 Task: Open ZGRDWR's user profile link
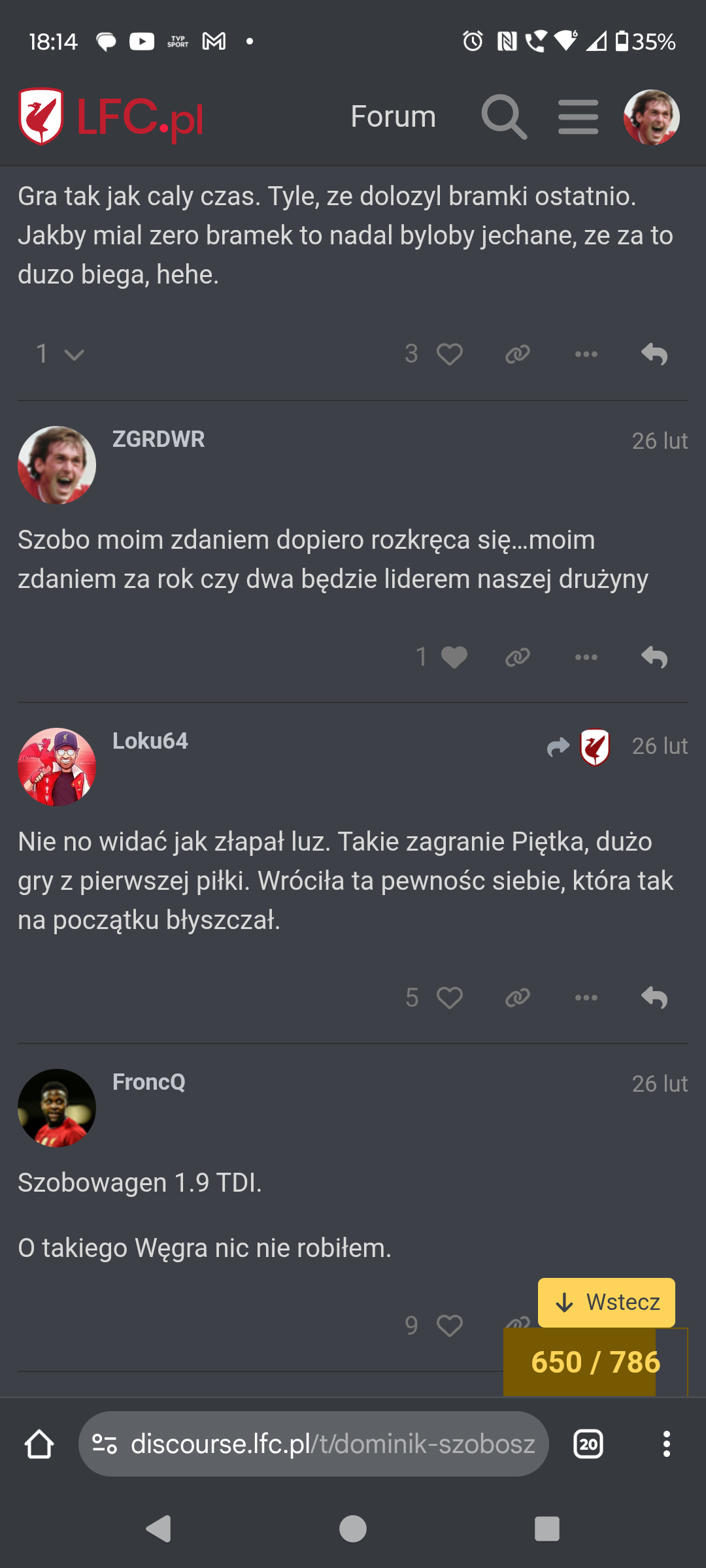(158, 440)
